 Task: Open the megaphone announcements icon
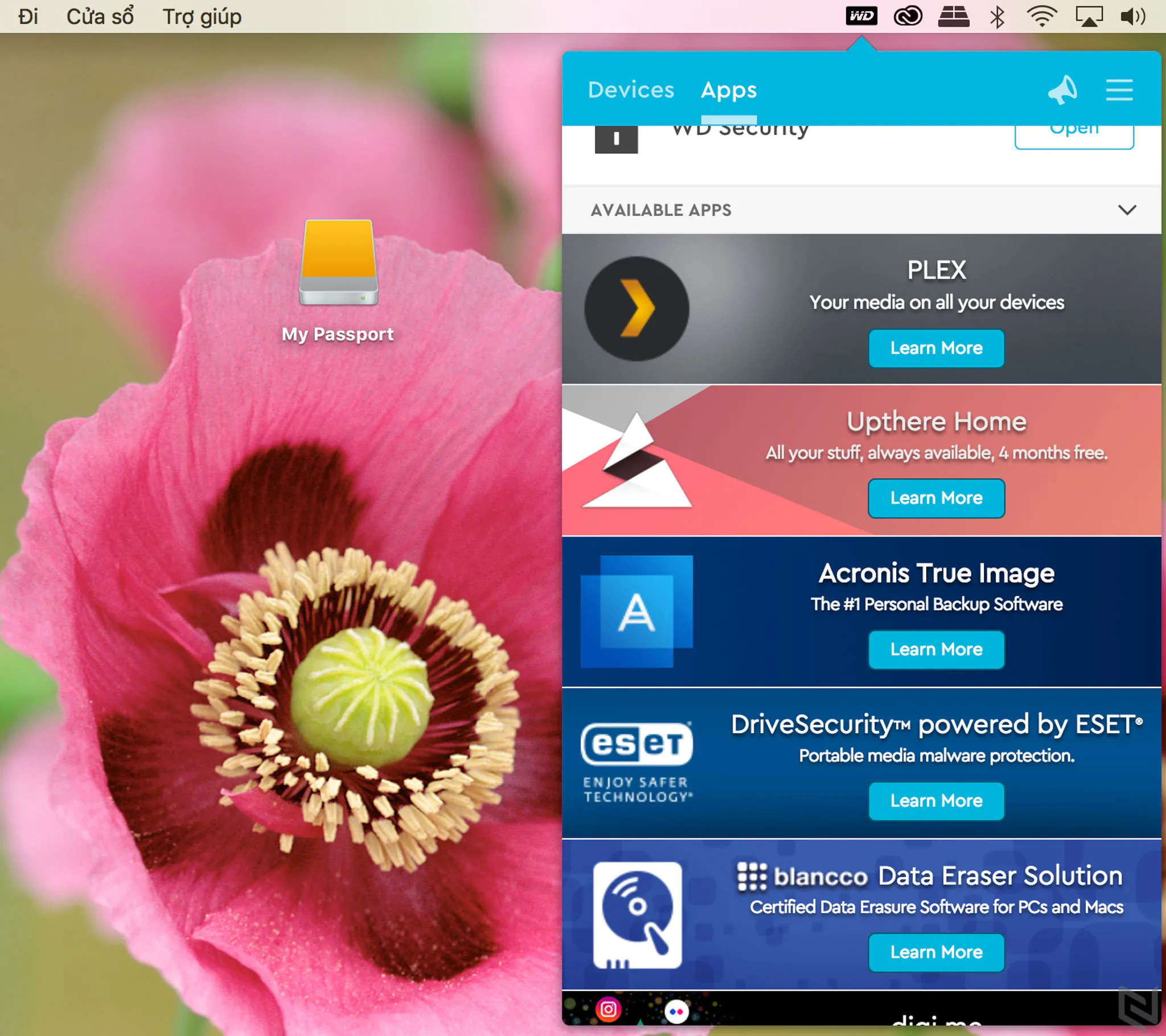pyautogui.click(x=1062, y=89)
